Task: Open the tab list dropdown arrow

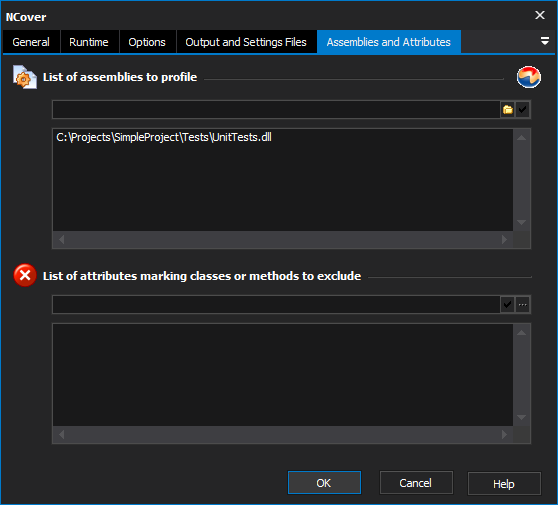Action: click(x=545, y=41)
